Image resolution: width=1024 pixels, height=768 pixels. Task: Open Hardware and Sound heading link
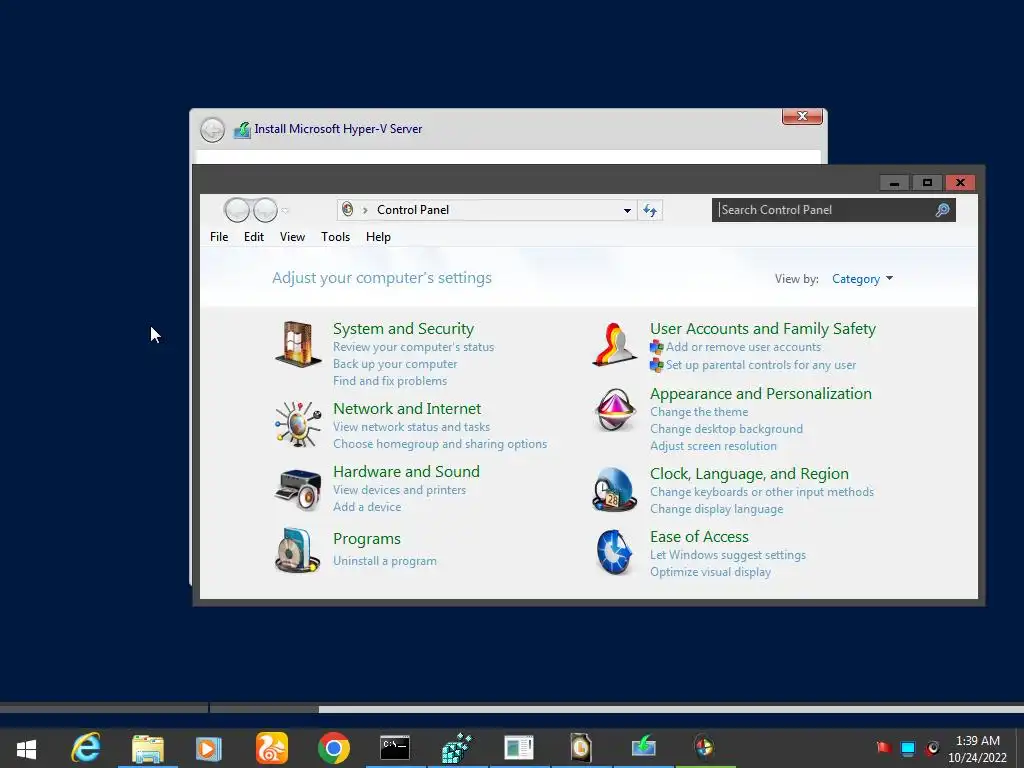click(406, 472)
